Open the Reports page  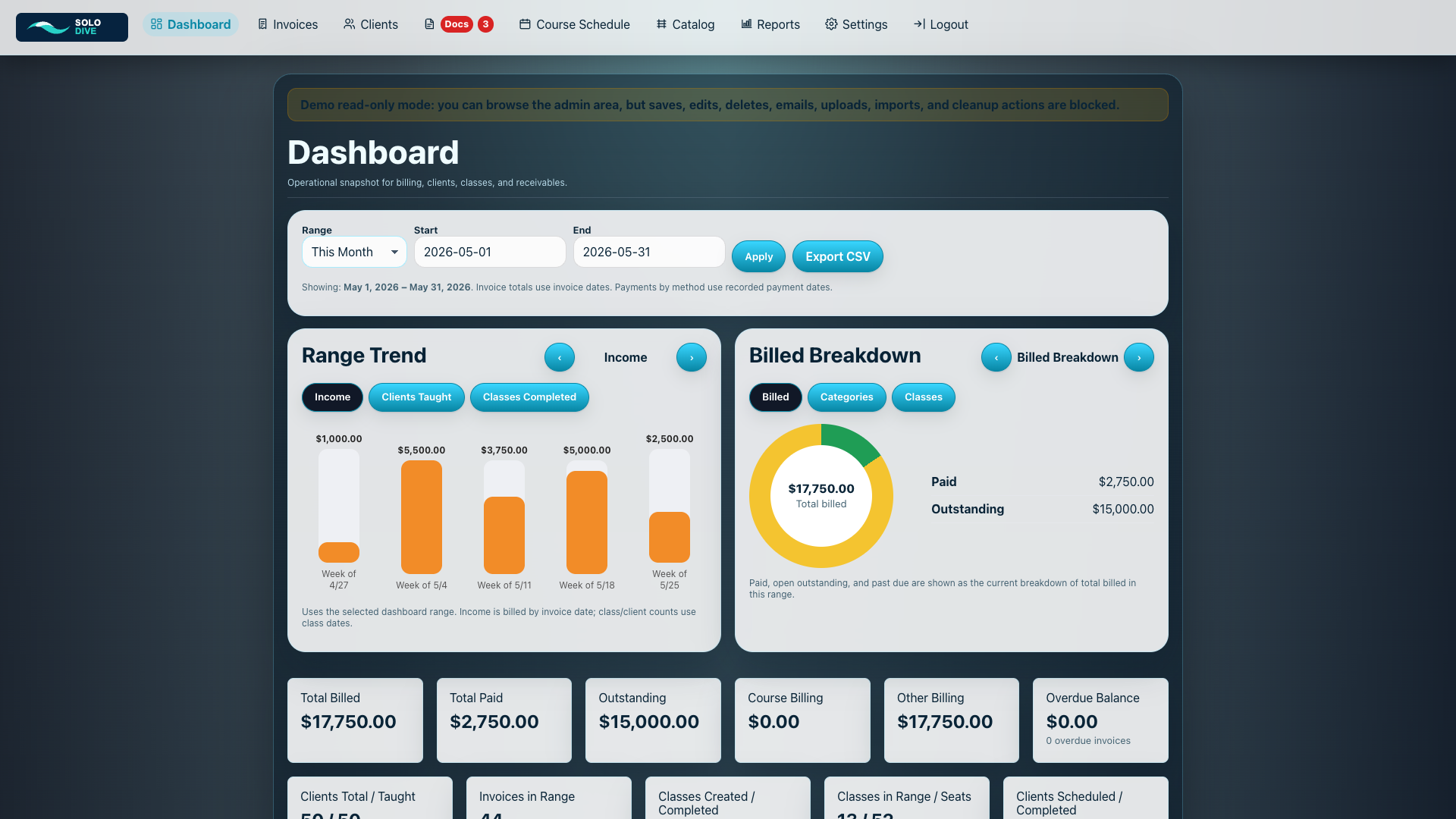[770, 24]
